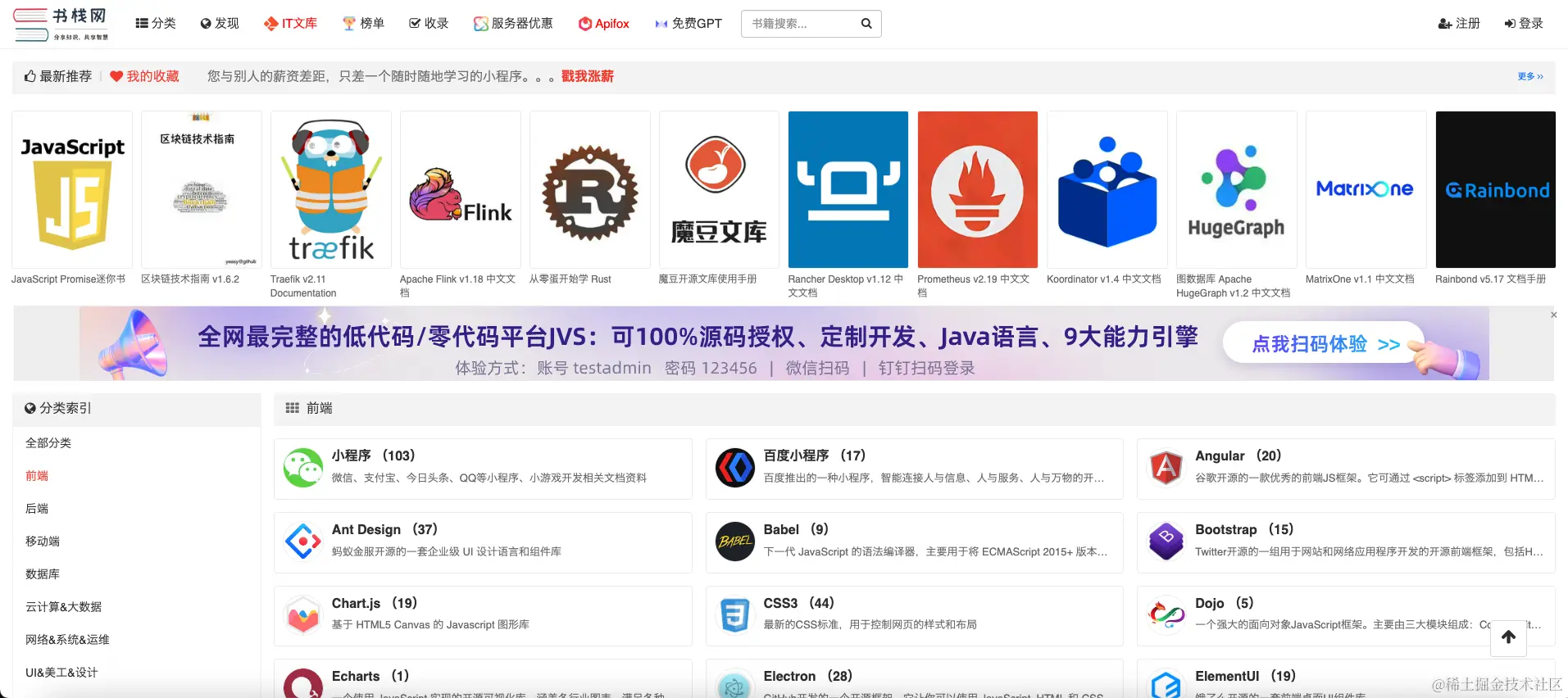Click the 戳我涨薪 red link
The height and width of the screenshot is (698, 1568).
(x=587, y=76)
